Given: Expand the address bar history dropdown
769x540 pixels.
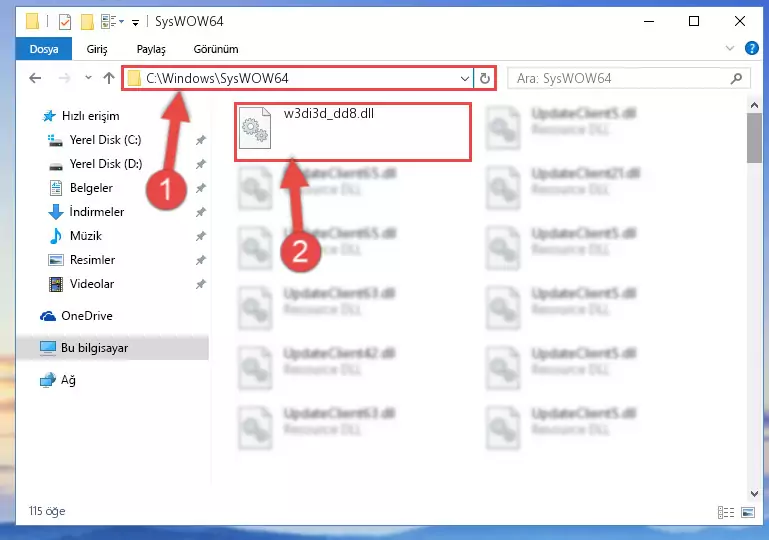Looking at the screenshot, I should point(464,78).
